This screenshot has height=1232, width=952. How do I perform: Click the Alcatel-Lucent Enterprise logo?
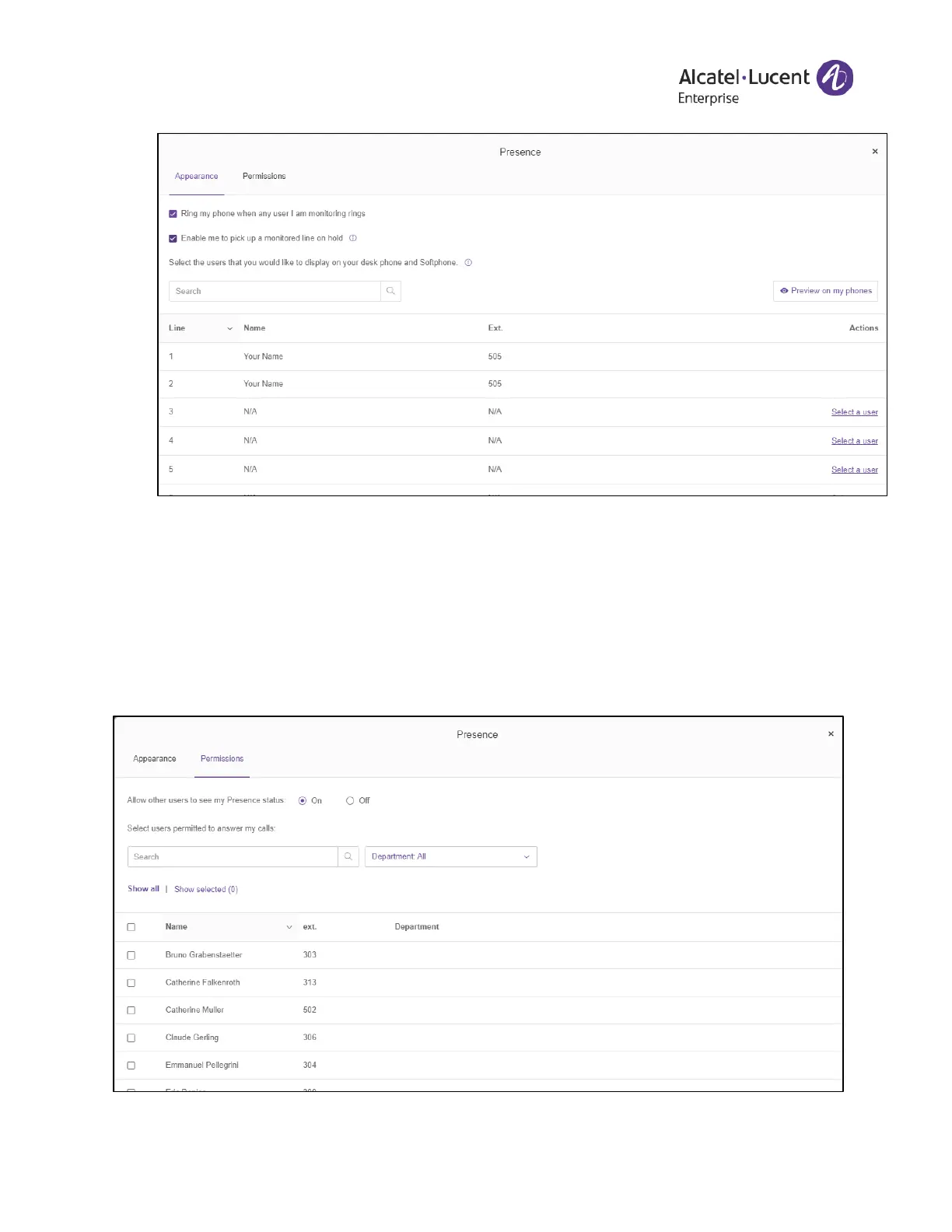[765, 82]
